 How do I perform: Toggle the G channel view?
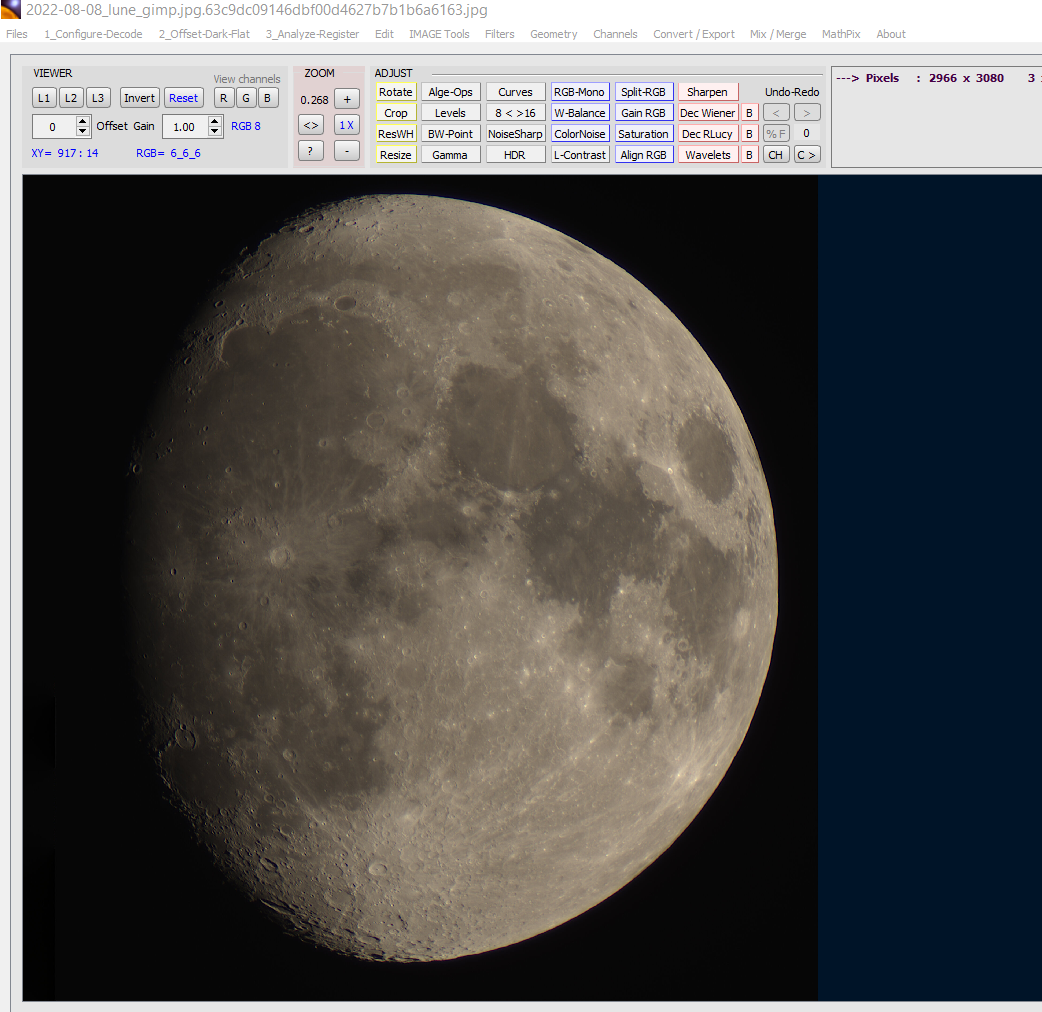point(246,98)
